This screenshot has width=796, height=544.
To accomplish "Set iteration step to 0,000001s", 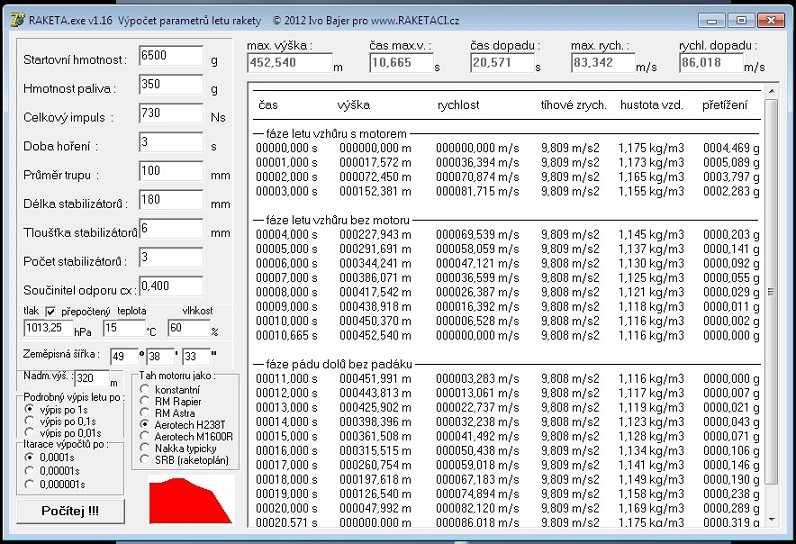I will point(29,482).
